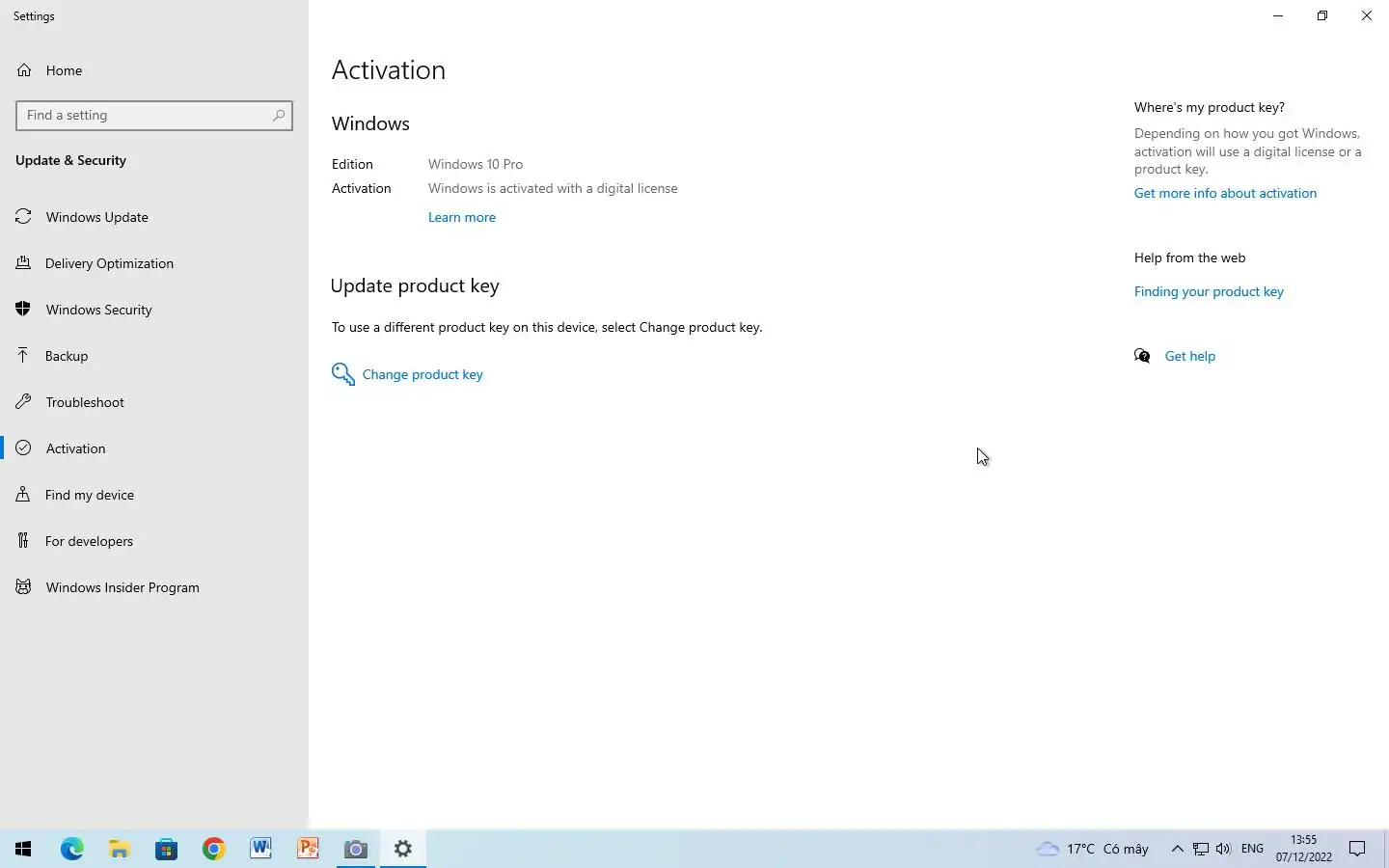Click the Learn more link
This screenshot has width=1389, height=868.
click(x=462, y=217)
